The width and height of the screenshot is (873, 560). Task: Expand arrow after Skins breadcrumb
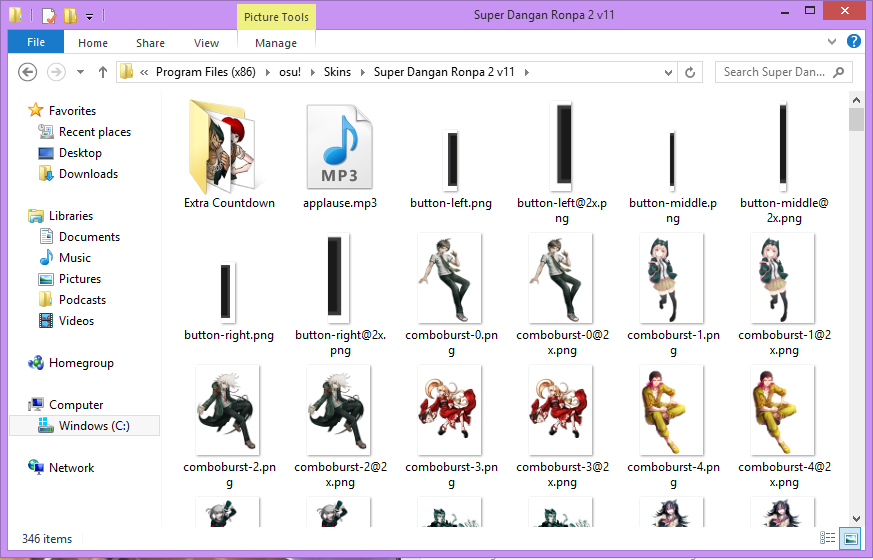click(x=362, y=72)
